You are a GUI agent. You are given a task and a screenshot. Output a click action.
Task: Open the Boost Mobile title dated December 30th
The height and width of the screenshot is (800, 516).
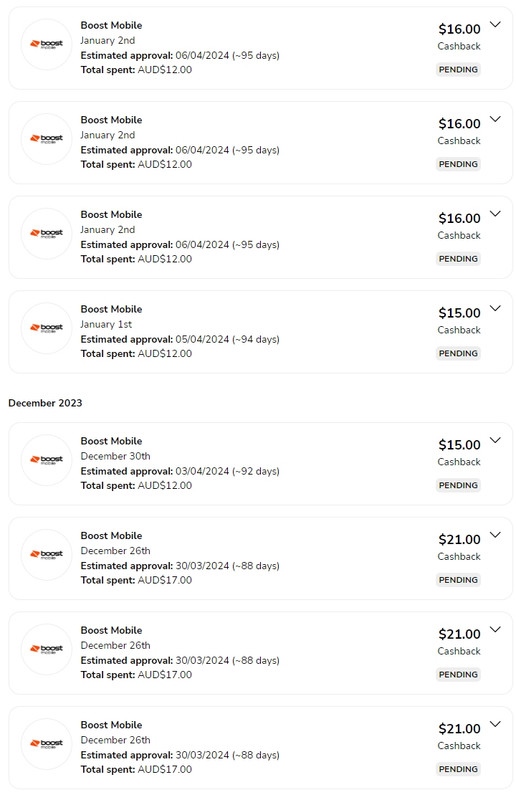coord(111,441)
